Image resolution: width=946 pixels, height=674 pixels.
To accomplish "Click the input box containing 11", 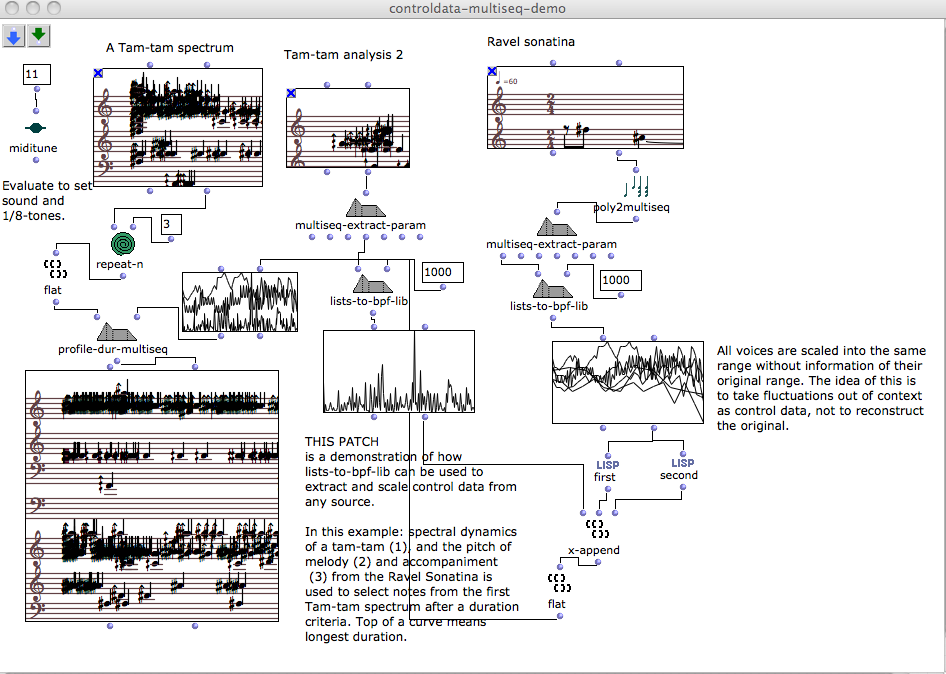I will (x=37, y=75).
